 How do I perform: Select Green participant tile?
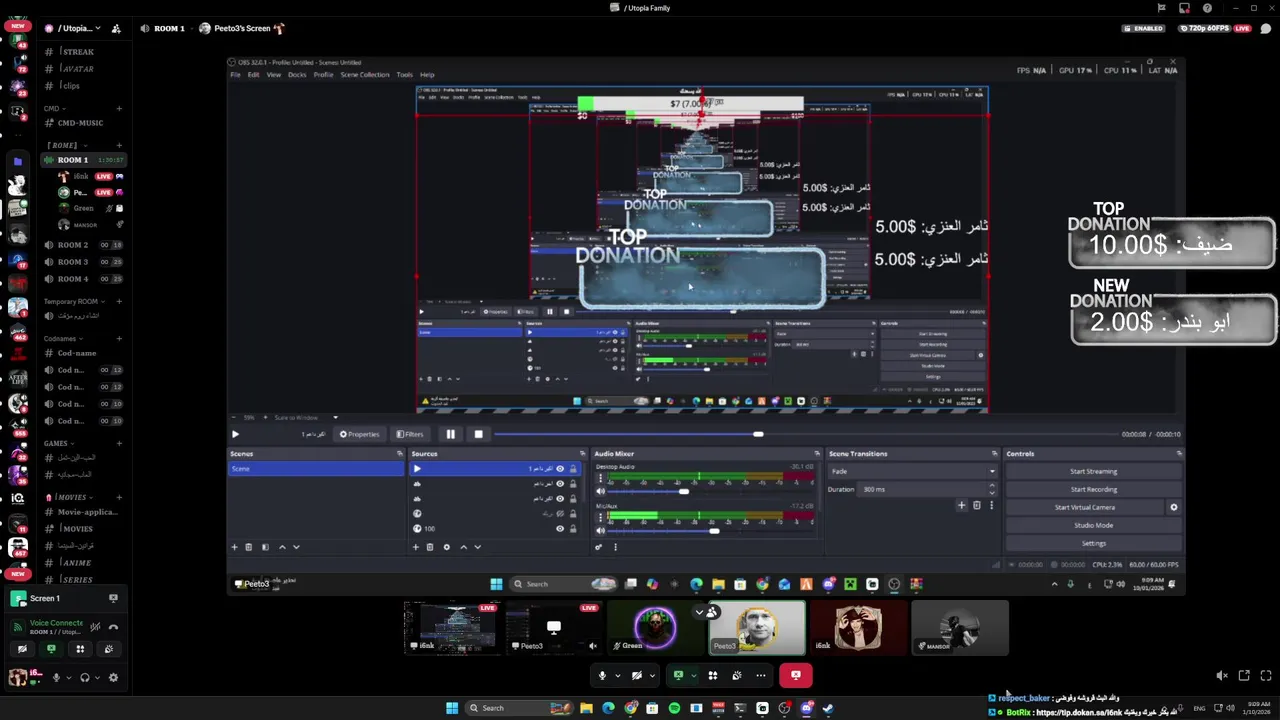(x=655, y=628)
